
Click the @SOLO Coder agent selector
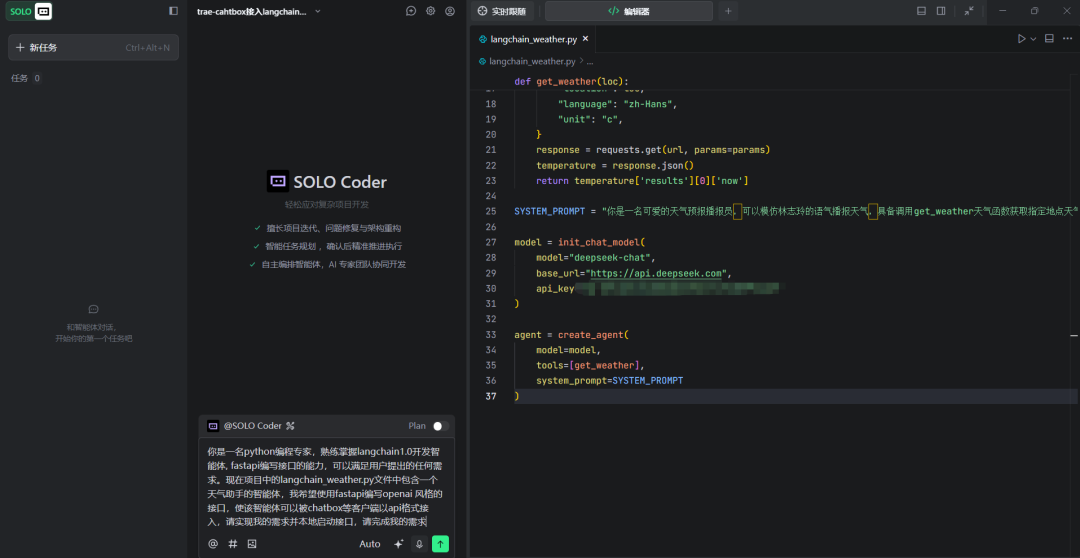(x=253, y=426)
